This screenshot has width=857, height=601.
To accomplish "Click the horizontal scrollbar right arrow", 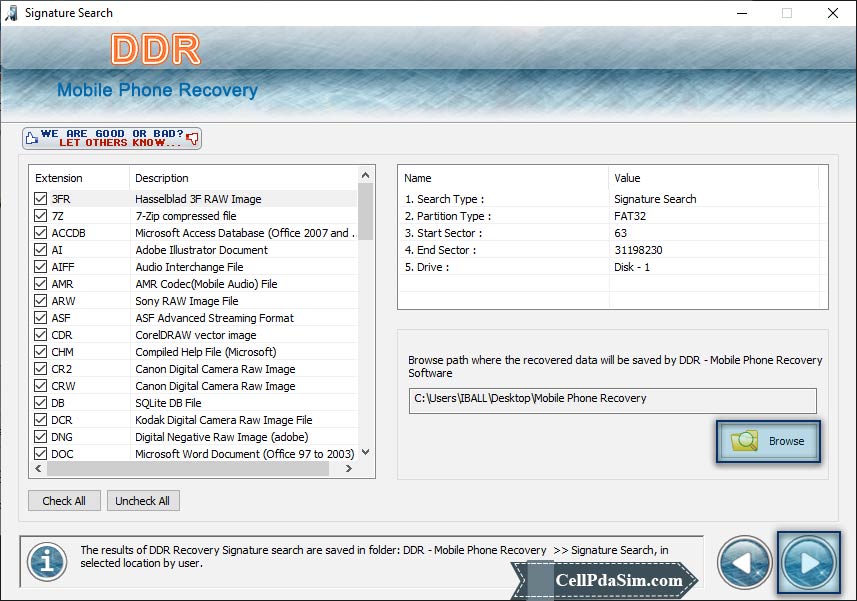I will [x=349, y=468].
